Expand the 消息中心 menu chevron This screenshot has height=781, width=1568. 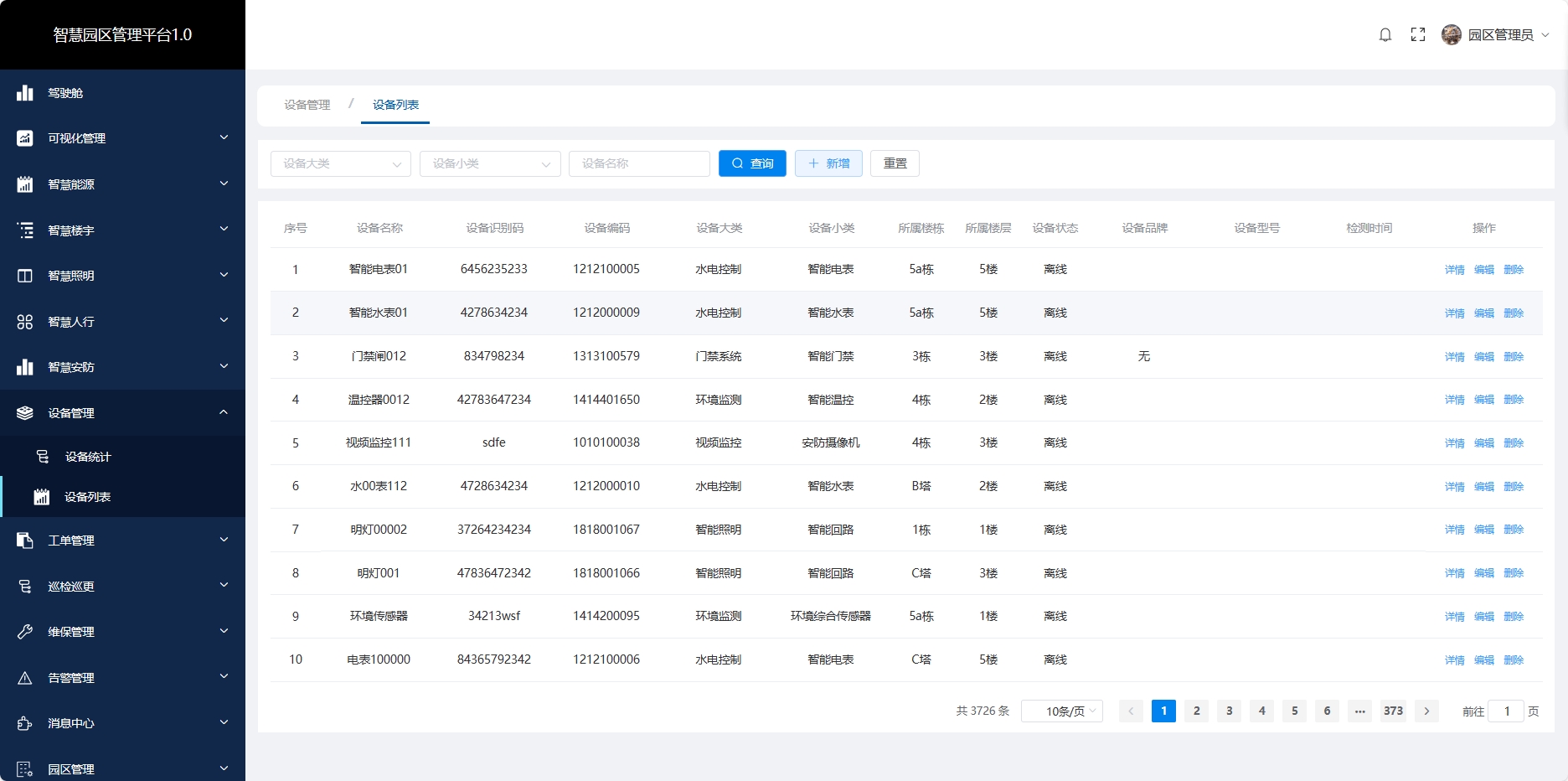pos(224,722)
